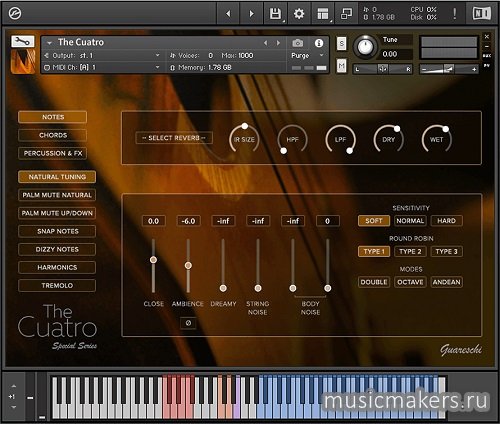Click the WET knob

click(437, 139)
